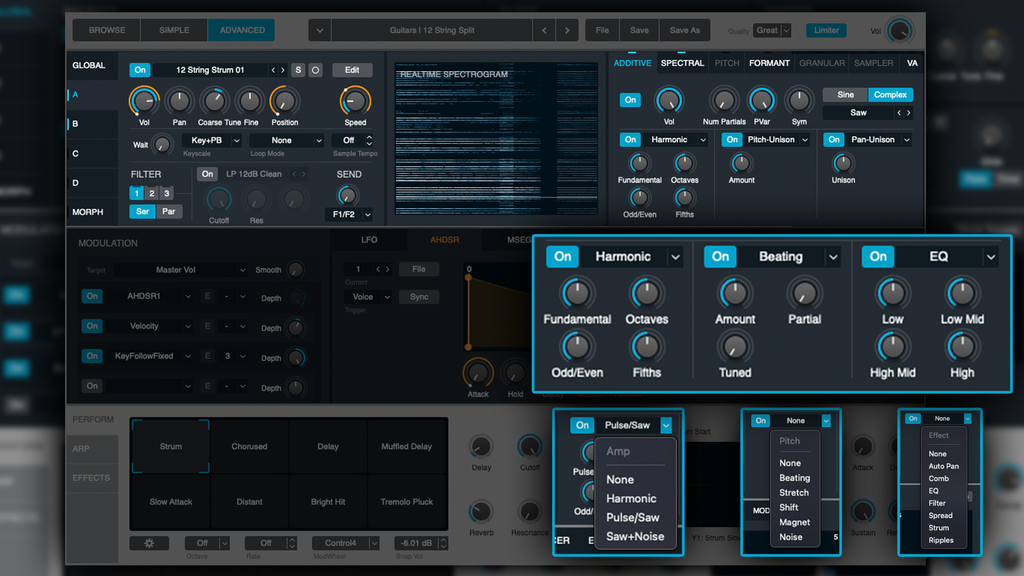Image resolution: width=1024 pixels, height=576 pixels.
Task: Enable the Limiter
Action: (826, 31)
